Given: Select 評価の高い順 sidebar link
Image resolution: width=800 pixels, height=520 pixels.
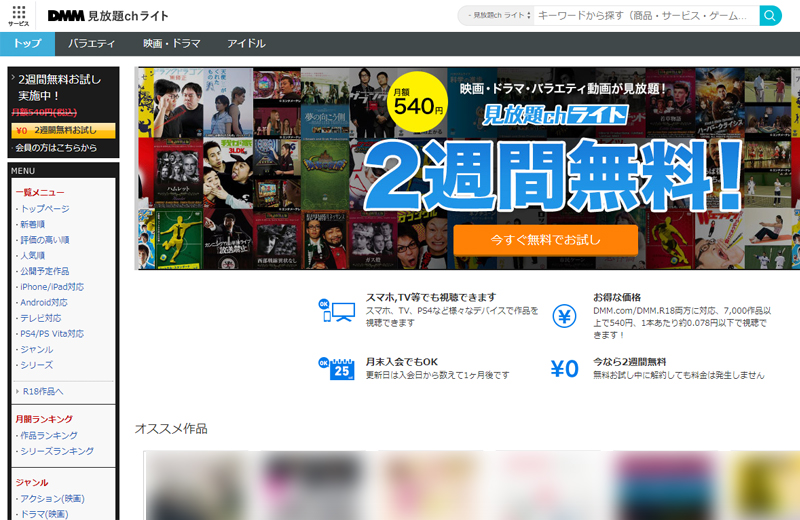Looking at the screenshot, I should click(x=45, y=240).
